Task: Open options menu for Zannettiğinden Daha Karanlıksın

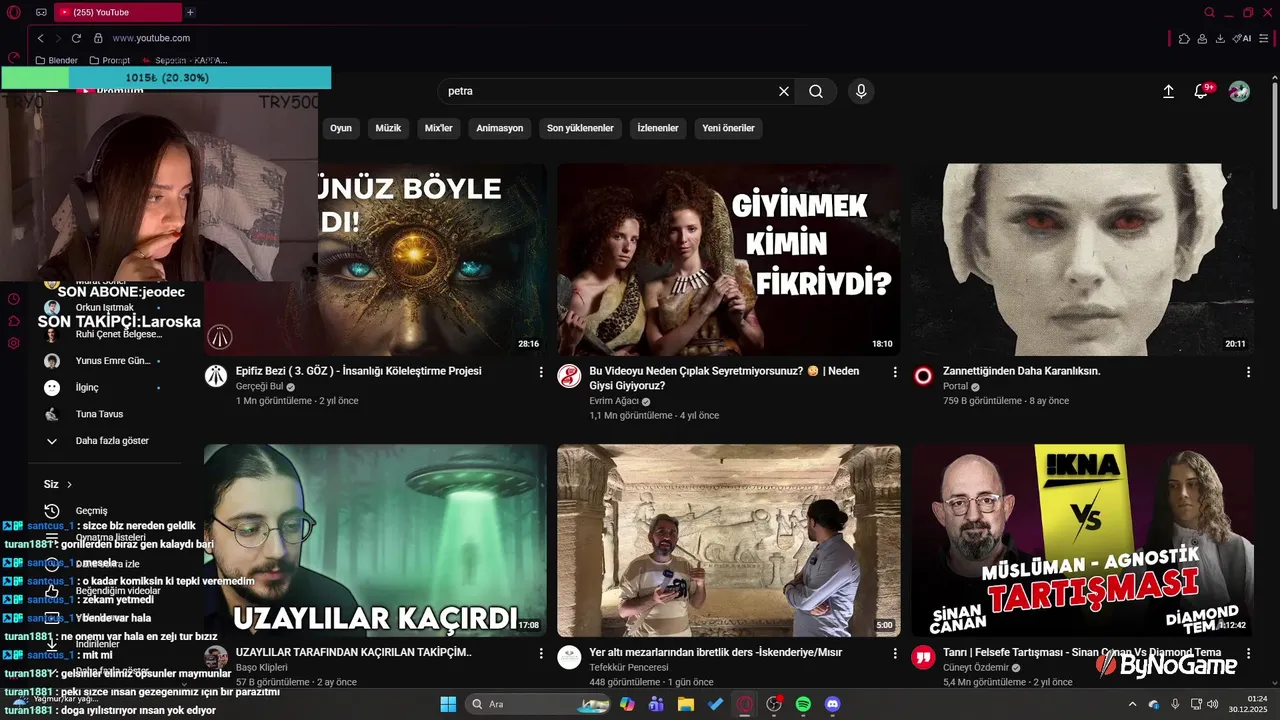Action: coord(1248,372)
